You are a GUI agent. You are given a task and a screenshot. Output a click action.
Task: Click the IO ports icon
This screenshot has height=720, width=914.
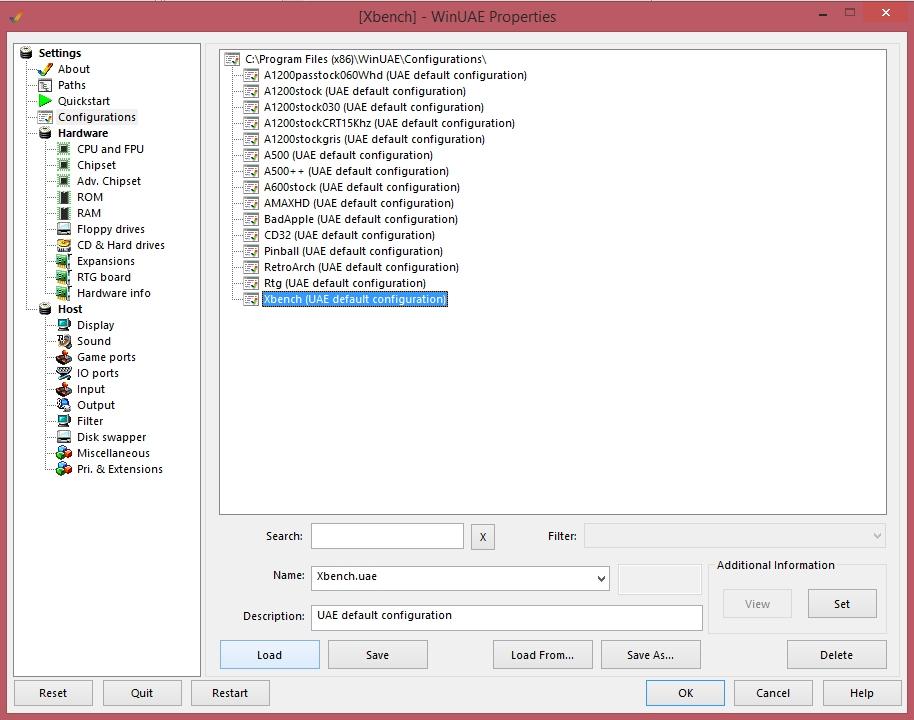pos(64,373)
